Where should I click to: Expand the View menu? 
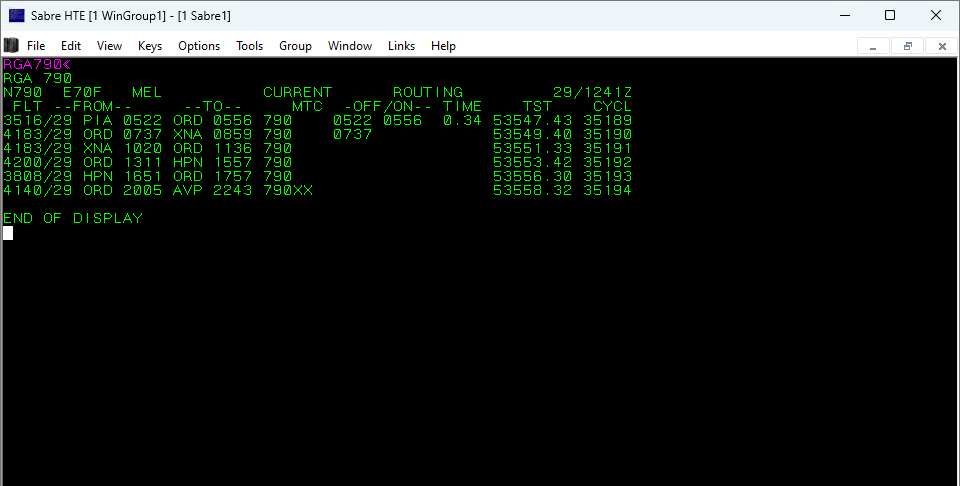tap(109, 46)
